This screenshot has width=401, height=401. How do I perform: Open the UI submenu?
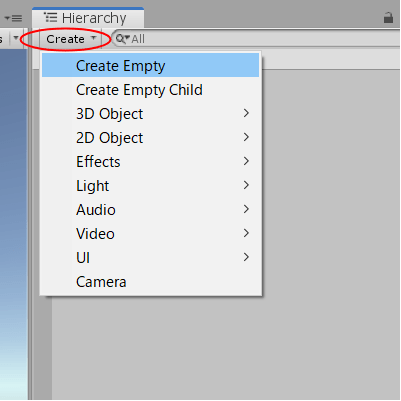coord(150,258)
